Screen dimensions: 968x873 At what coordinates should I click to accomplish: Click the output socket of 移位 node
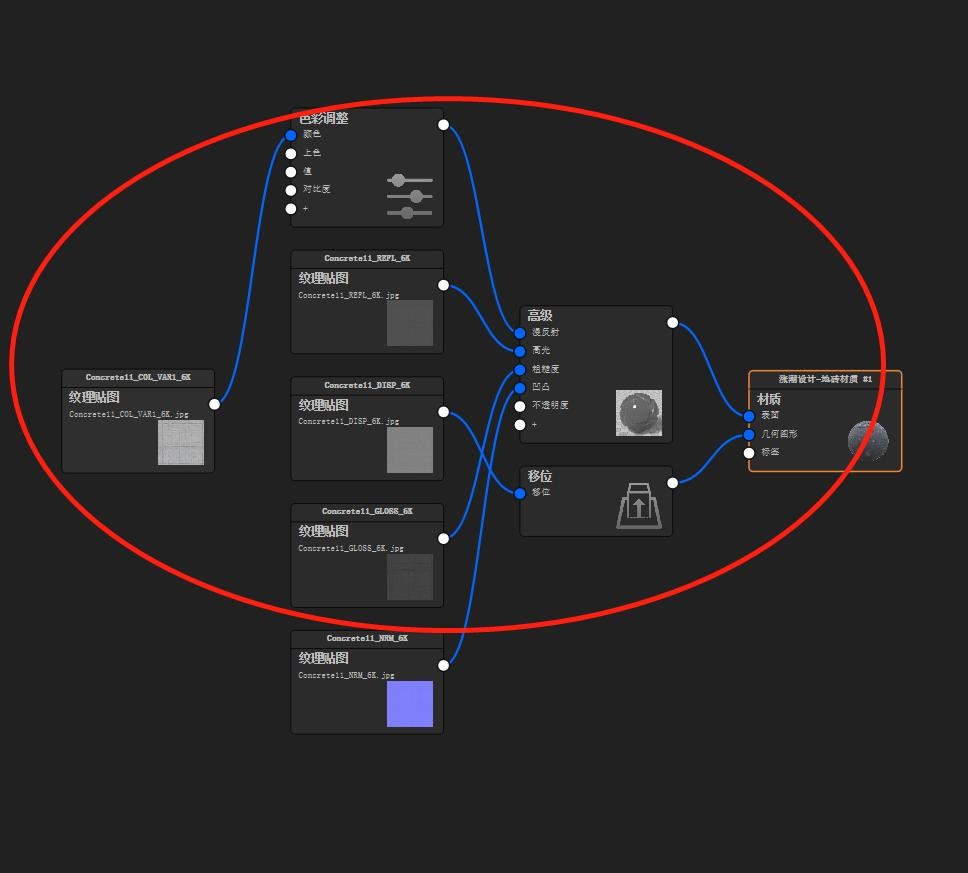click(x=672, y=483)
